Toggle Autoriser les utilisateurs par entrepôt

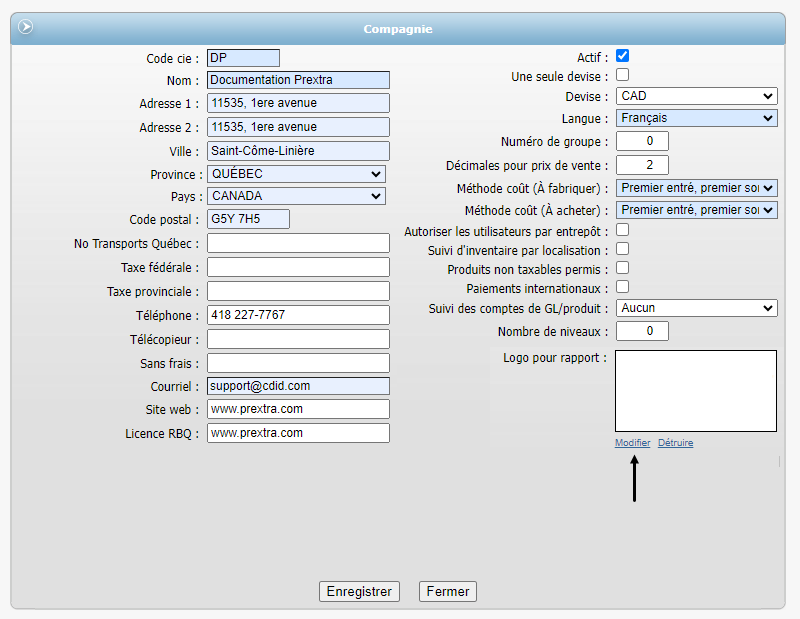622,230
